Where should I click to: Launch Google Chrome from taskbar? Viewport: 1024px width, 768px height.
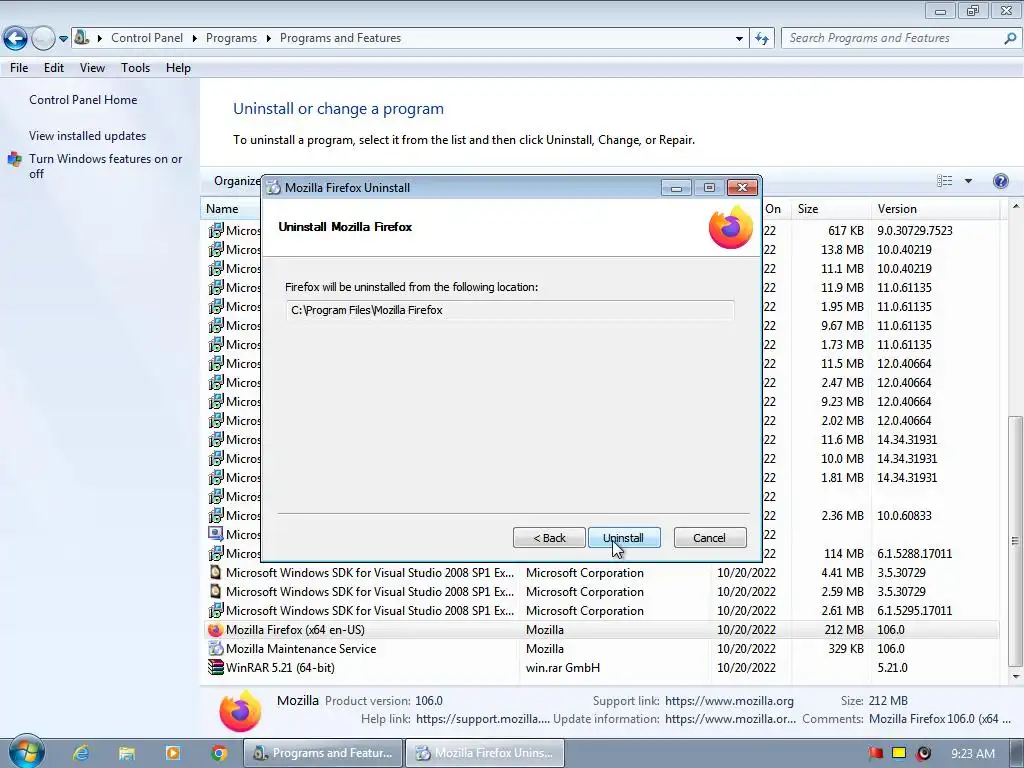point(219,753)
